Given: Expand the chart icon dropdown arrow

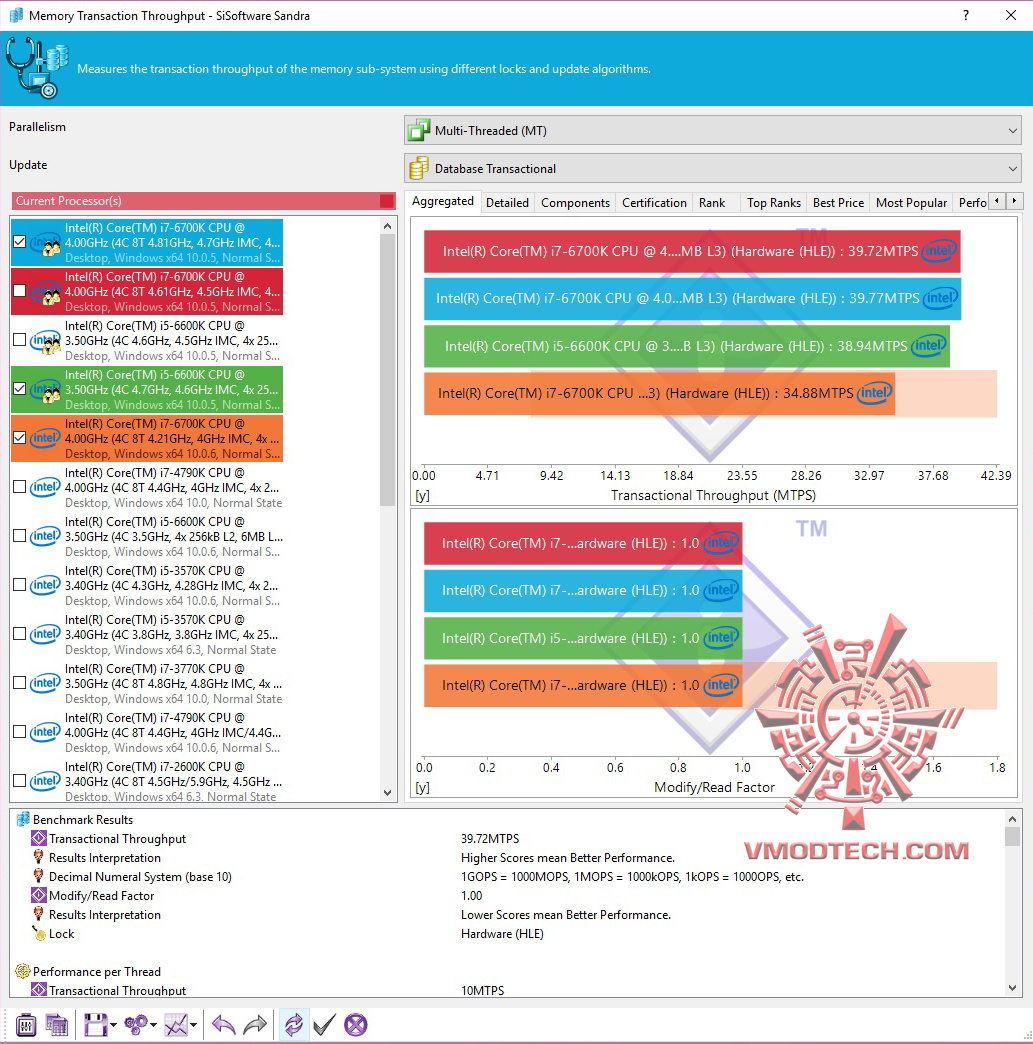Looking at the screenshot, I should click(193, 1025).
